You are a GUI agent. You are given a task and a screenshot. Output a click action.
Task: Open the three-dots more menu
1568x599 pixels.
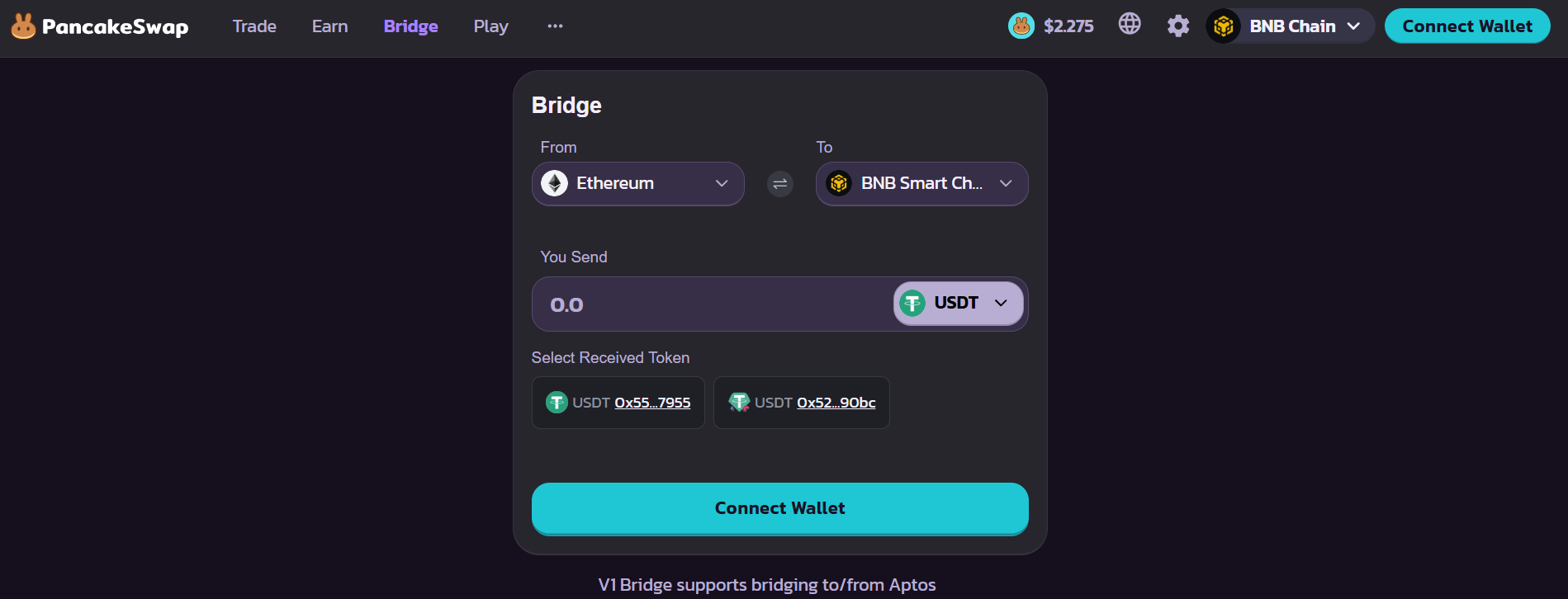pos(555,26)
